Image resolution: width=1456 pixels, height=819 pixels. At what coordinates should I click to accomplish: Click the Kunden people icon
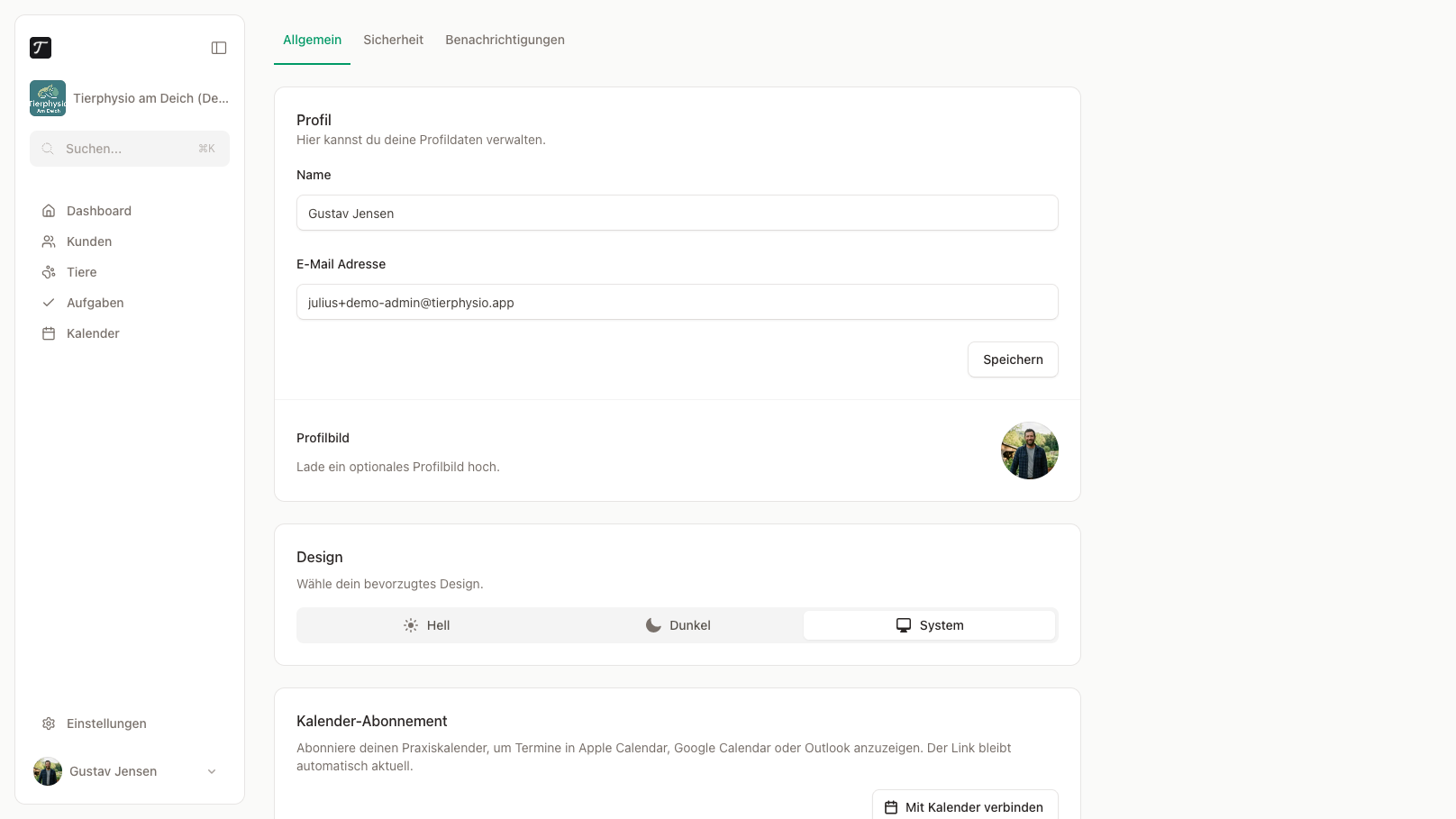tap(49, 241)
